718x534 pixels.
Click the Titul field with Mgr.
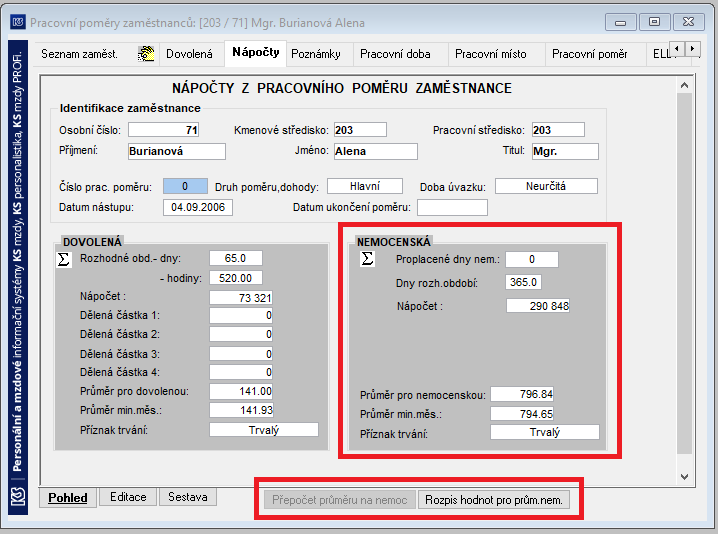pyautogui.click(x=565, y=152)
